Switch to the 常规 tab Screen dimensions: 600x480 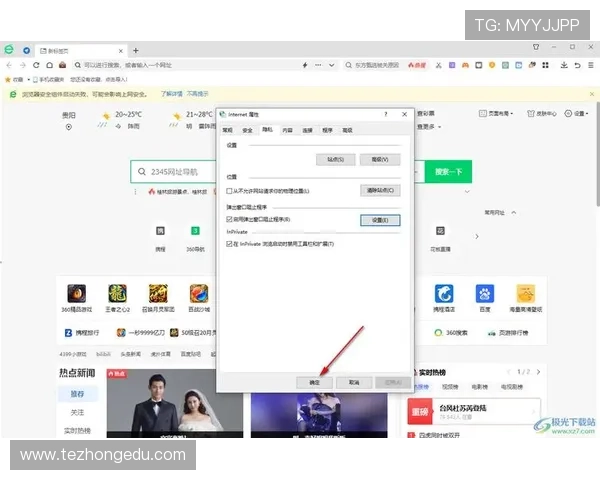228,130
